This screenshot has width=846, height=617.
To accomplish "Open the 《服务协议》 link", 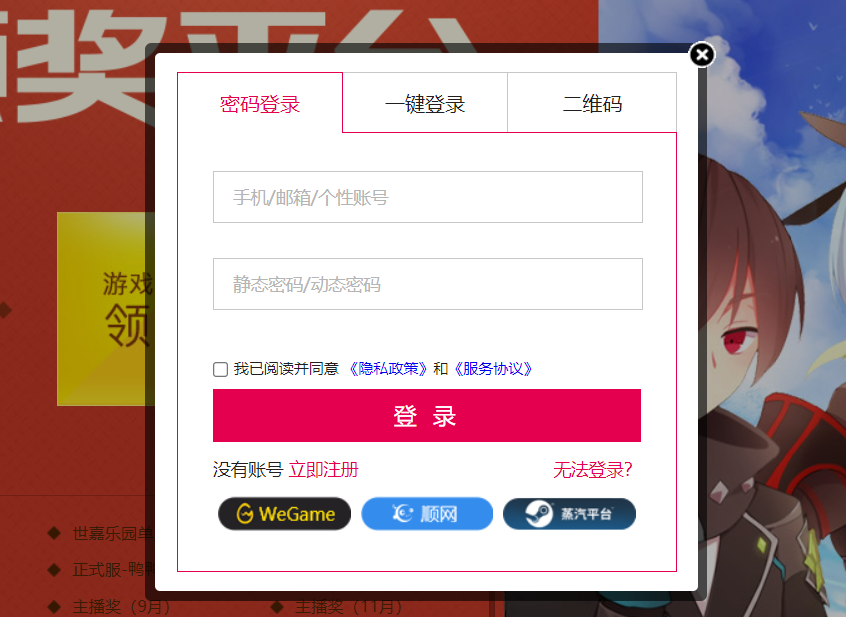I will [x=493, y=369].
